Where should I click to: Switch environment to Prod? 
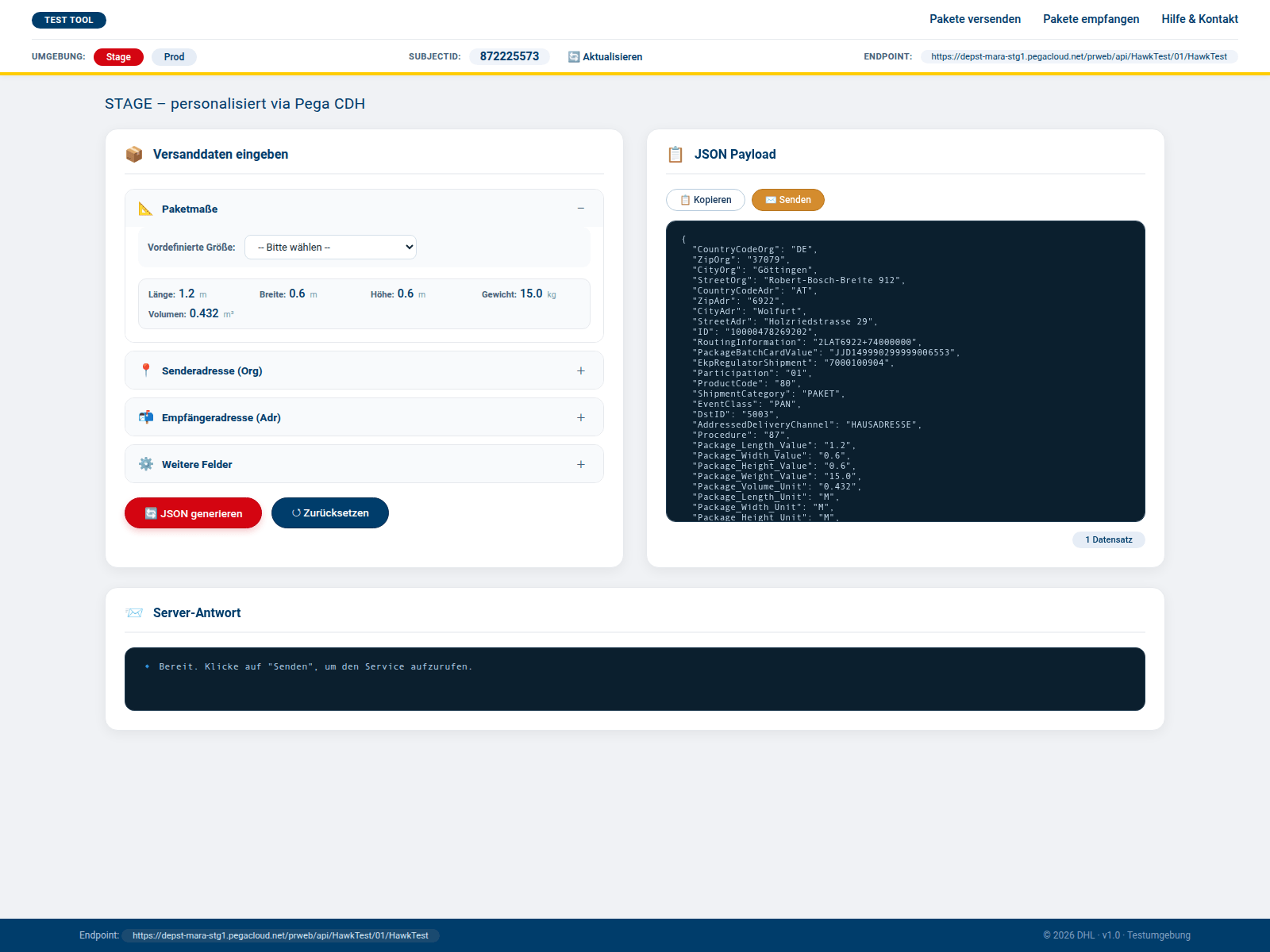pyautogui.click(x=174, y=57)
